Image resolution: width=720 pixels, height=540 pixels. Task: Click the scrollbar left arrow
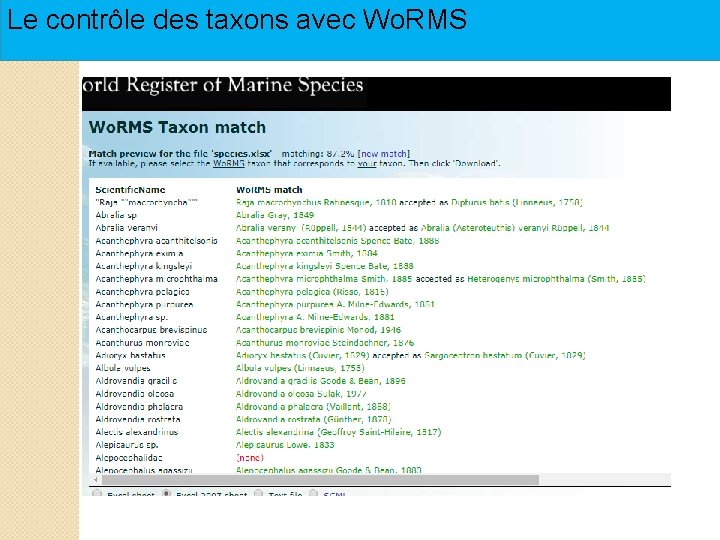coord(95,480)
